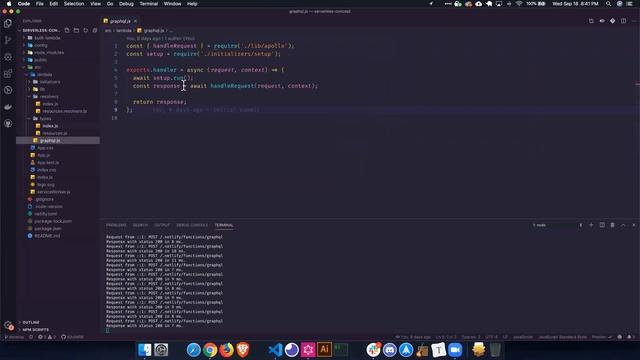640x360 pixels.
Task: Open the GitHub view in activity bar
Action: pyautogui.click(x=8, y=123)
